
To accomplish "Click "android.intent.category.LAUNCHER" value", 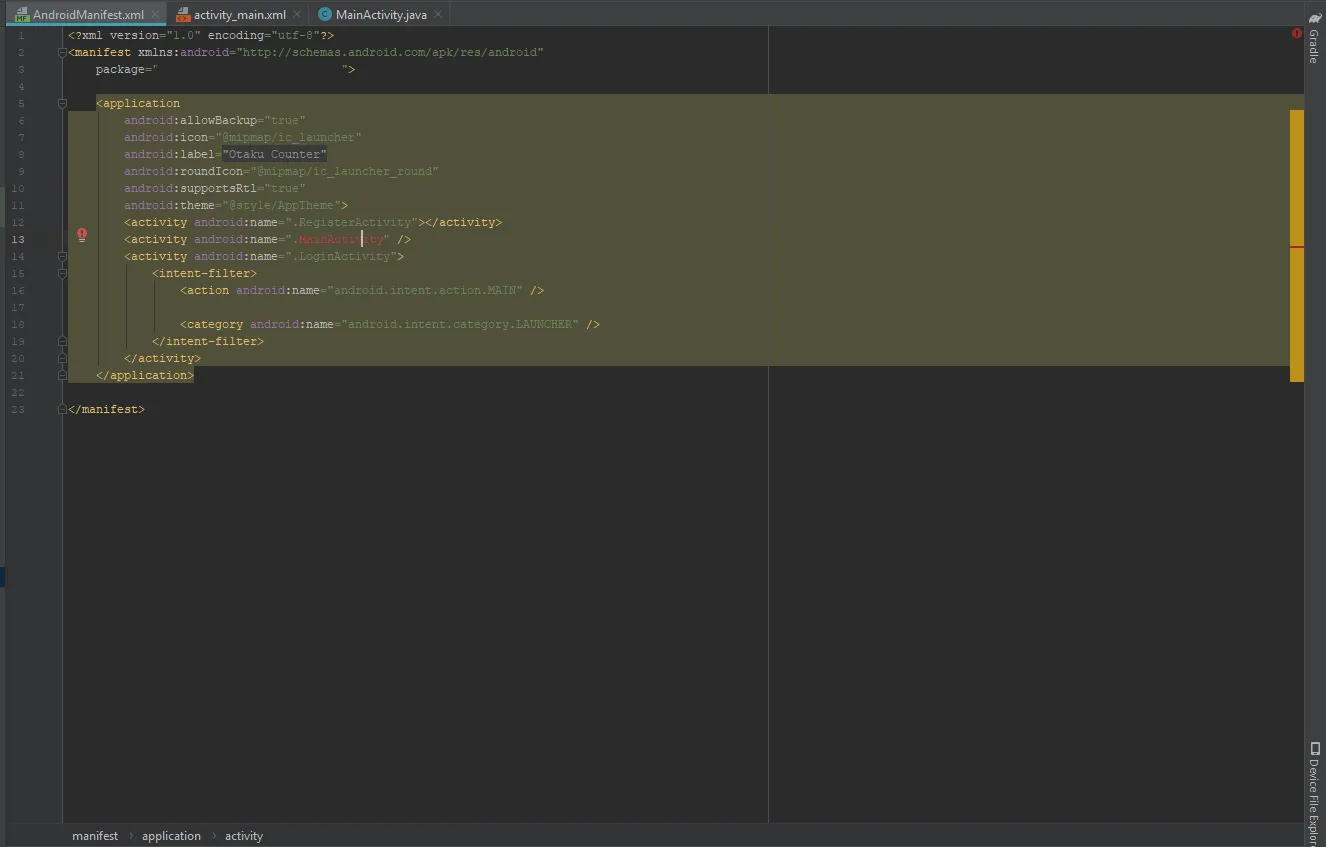I will pos(459,324).
